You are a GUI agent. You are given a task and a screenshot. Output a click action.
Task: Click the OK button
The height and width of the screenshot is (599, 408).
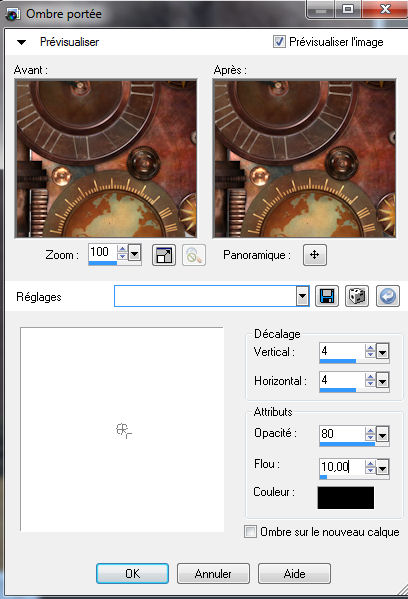click(132, 573)
